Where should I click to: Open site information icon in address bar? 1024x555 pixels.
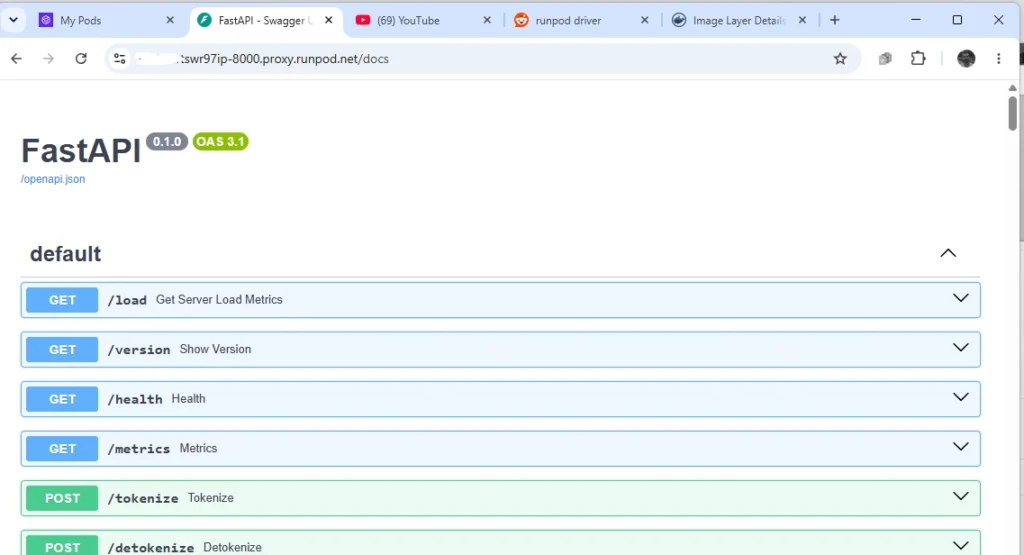(120, 59)
